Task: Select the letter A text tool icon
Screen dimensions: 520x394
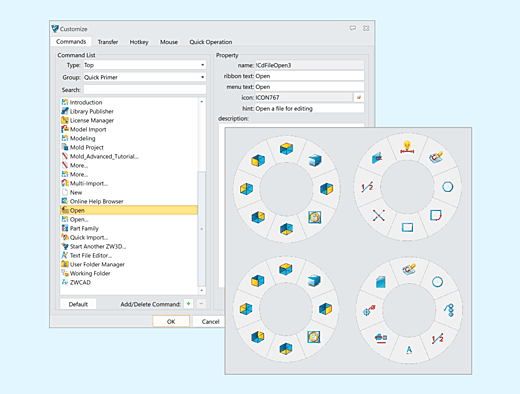Action: coord(409,350)
